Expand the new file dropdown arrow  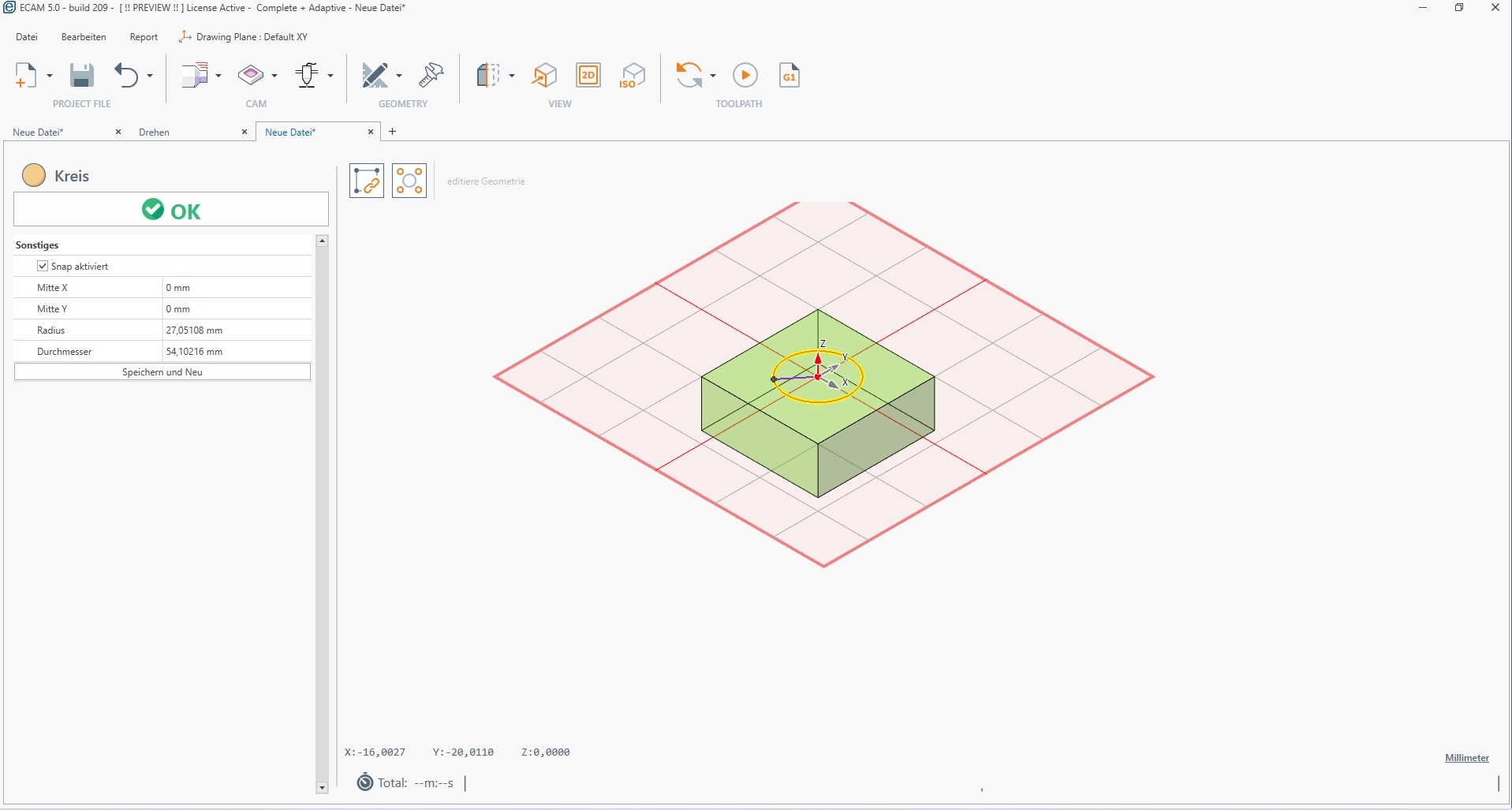[50, 76]
